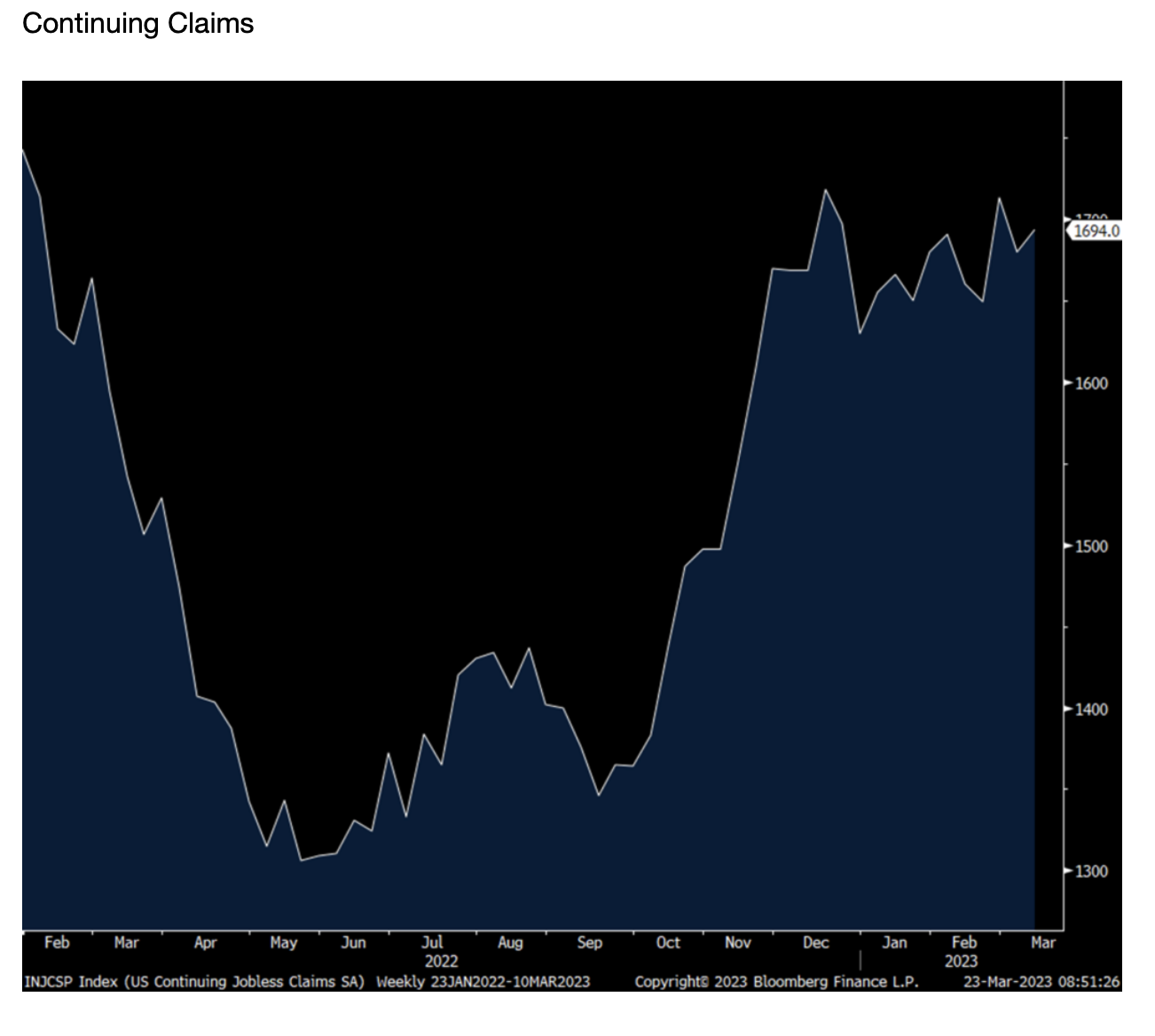
Task: Click the 1694.0 last value tag
Action: click(x=1096, y=232)
